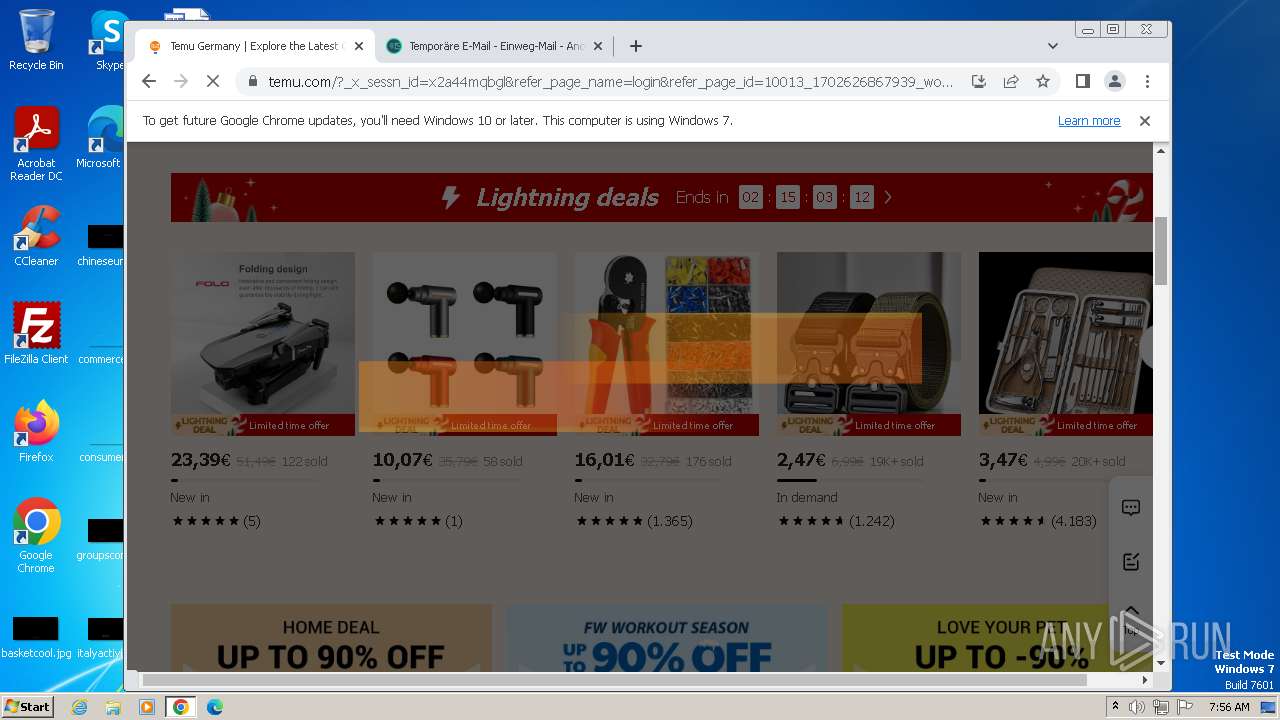Click the rating with (1.365) reviews
This screenshot has width=1280, height=720.
[635, 521]
